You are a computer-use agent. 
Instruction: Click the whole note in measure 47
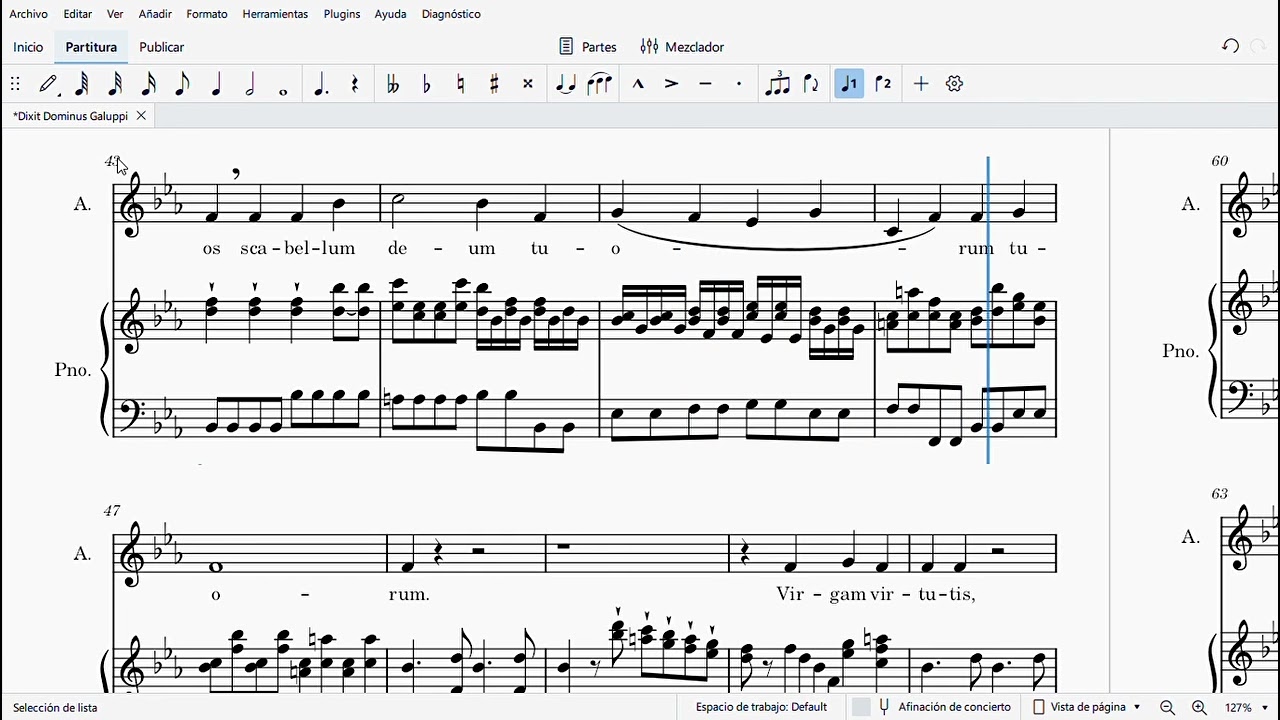pos(217,567)
